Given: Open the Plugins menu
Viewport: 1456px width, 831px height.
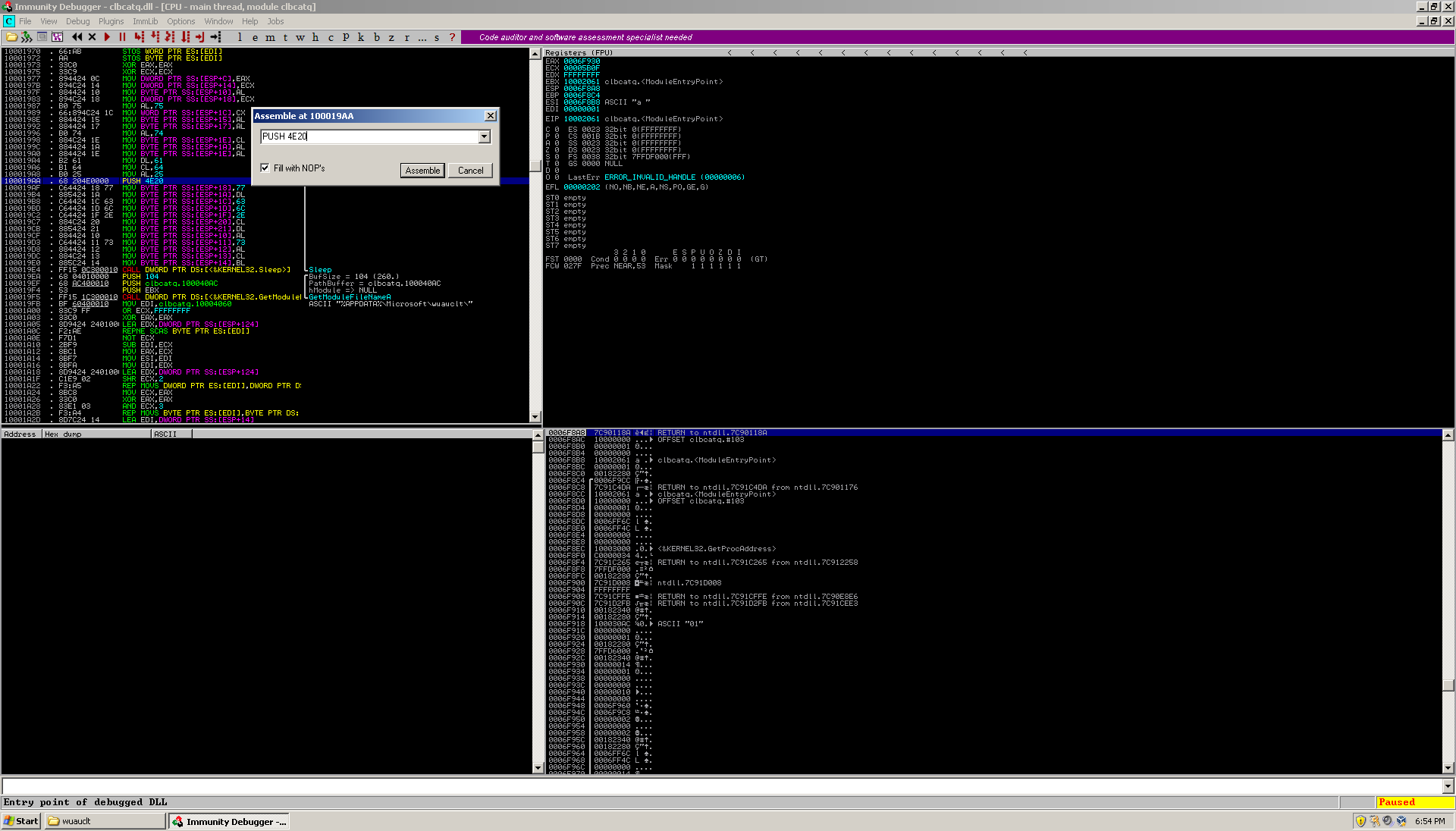Looking at the screenshot, I should coord(111,21).
